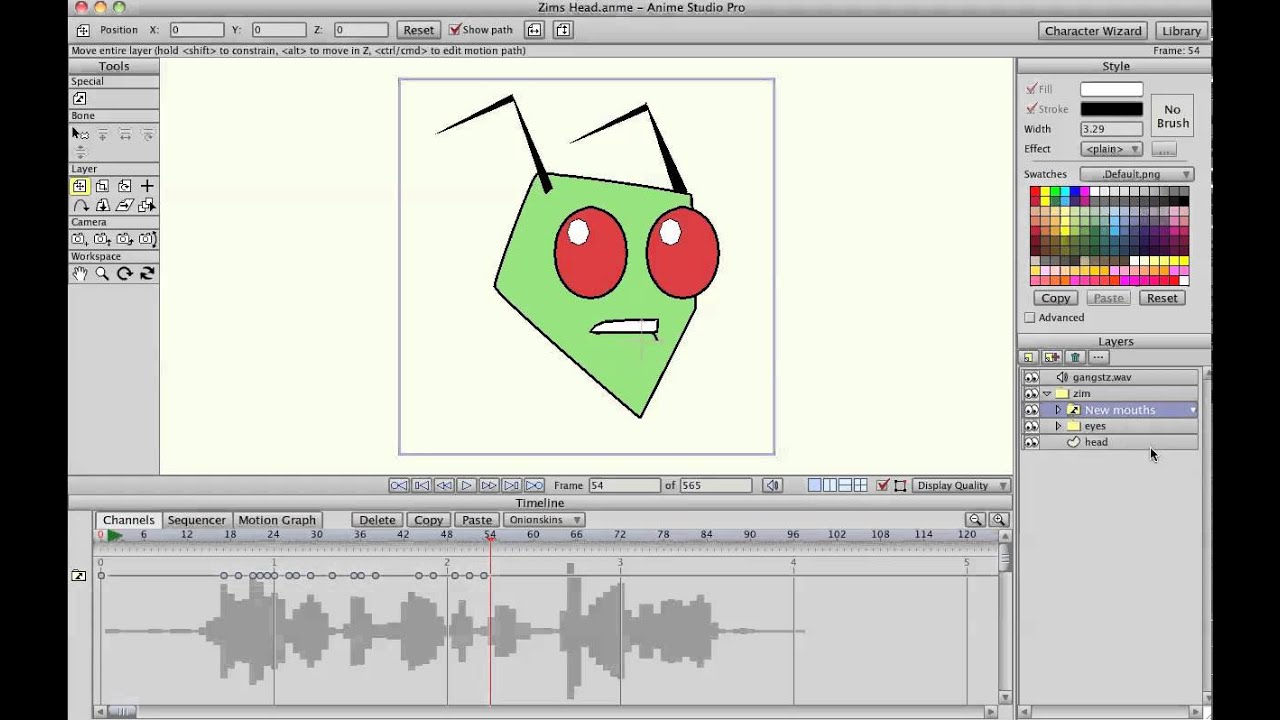Click the Reset position button
Viewport: 1280px width, 720px height.
click(418, 30)
